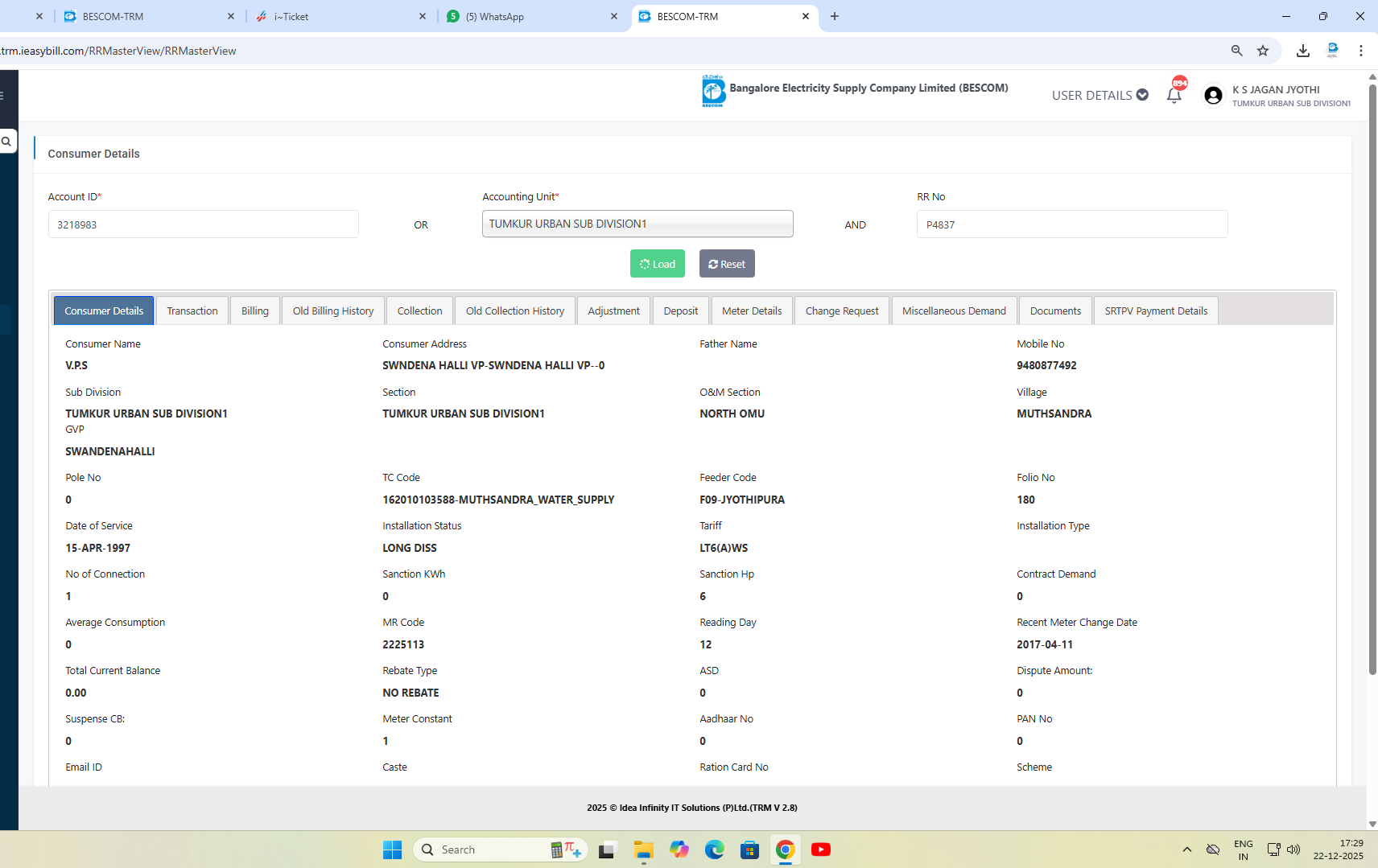
Task: Expand the USER DETAILS dropdown
Action: pyautogui.click(x=1100, y=95)
